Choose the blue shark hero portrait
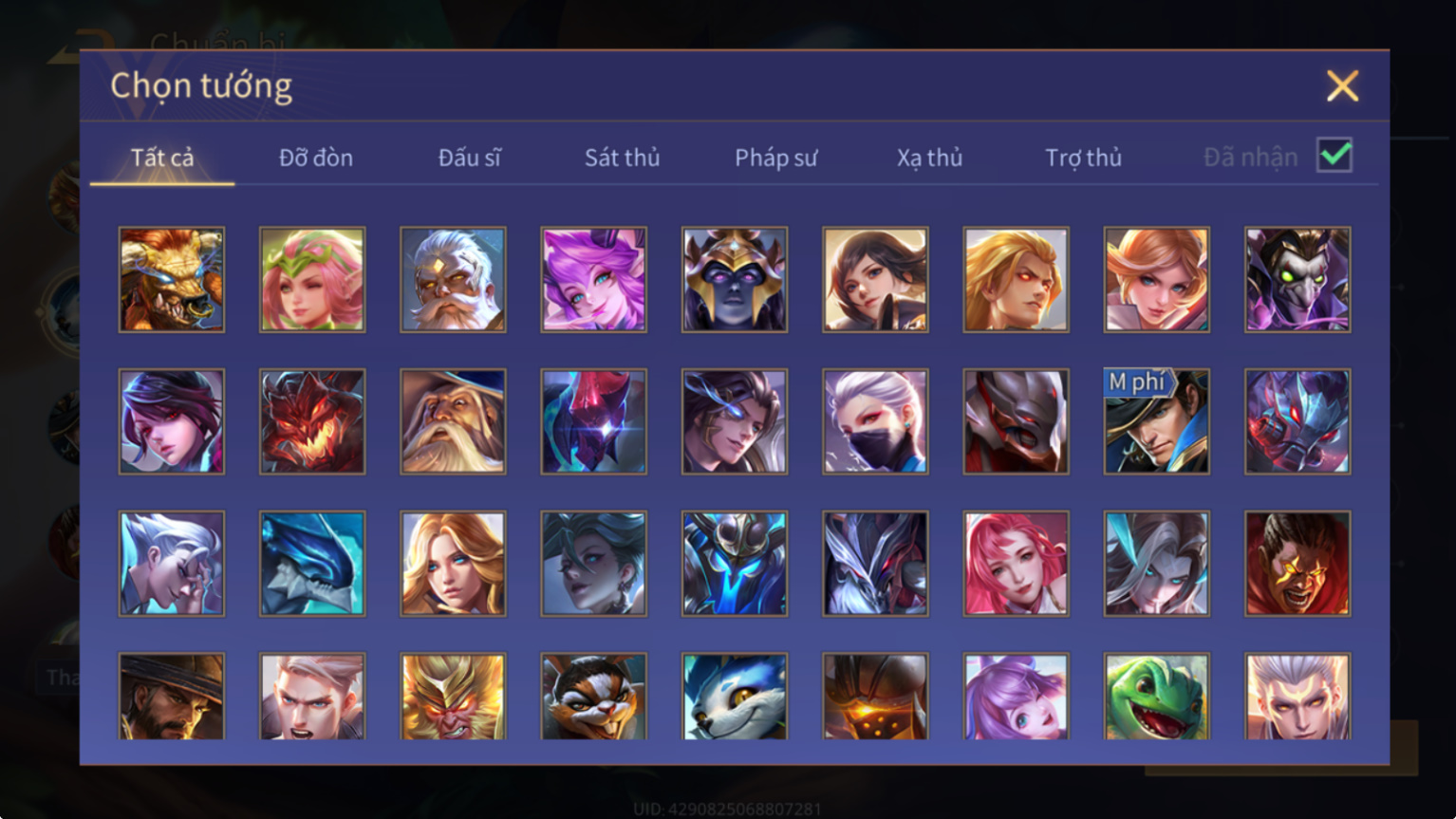The width and height of the screenshot is (1456, 819). (x=312, y=564)
